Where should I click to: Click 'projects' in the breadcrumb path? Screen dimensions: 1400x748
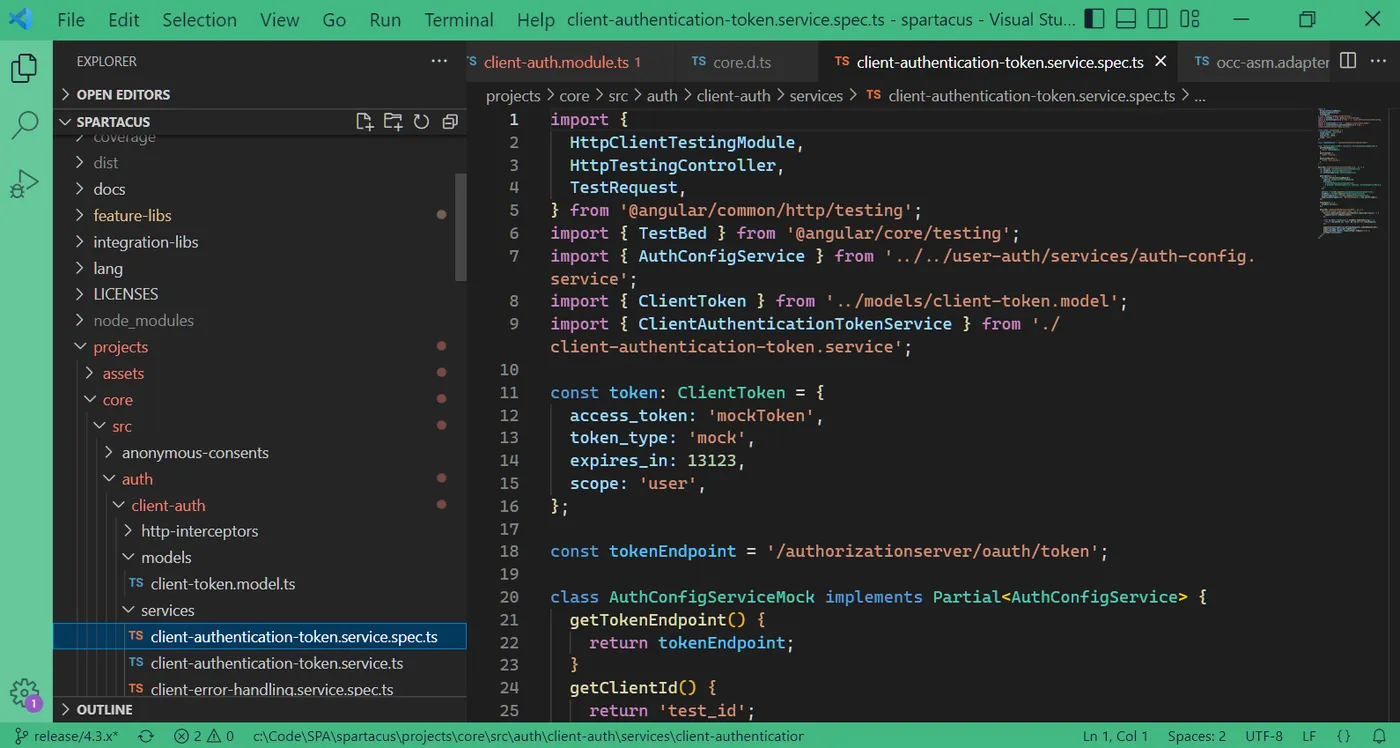point(513,96)
